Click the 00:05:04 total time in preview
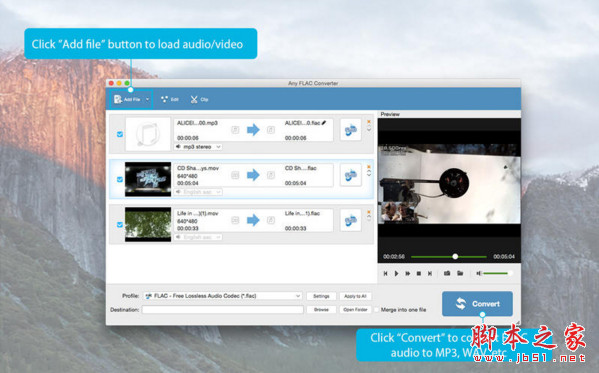 click(504, 257)
